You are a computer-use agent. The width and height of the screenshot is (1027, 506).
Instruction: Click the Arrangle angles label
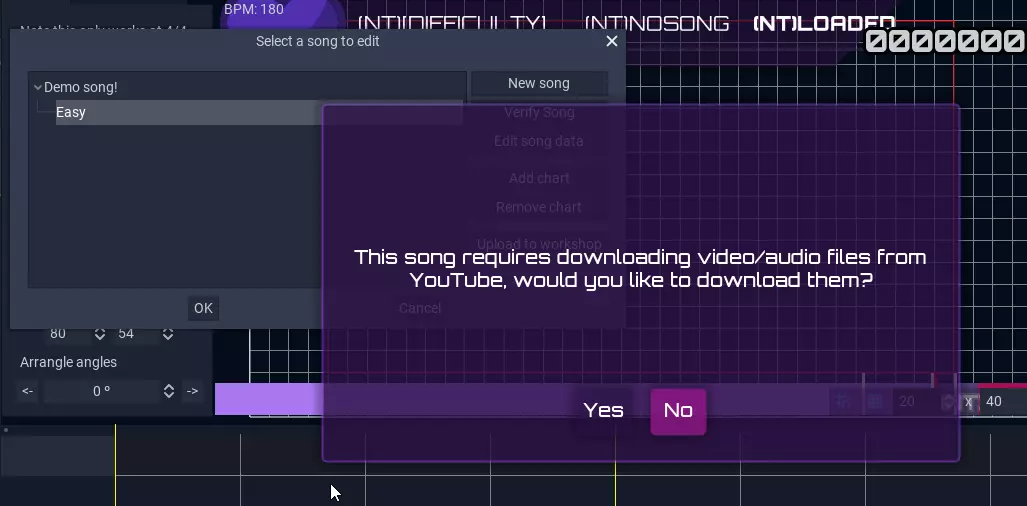[x=68, y=363]
